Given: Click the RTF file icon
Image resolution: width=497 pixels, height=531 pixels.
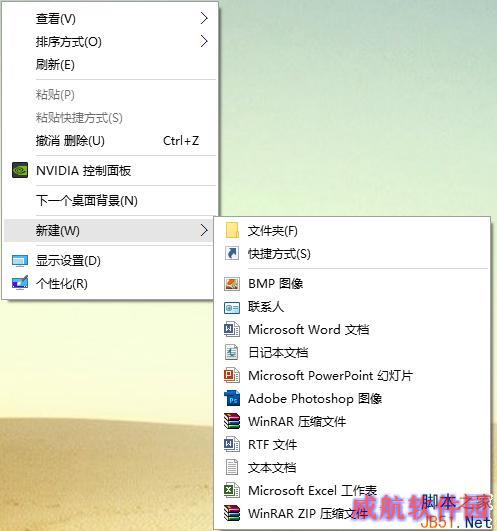Looking at the screenshot, I should point(232,444).
